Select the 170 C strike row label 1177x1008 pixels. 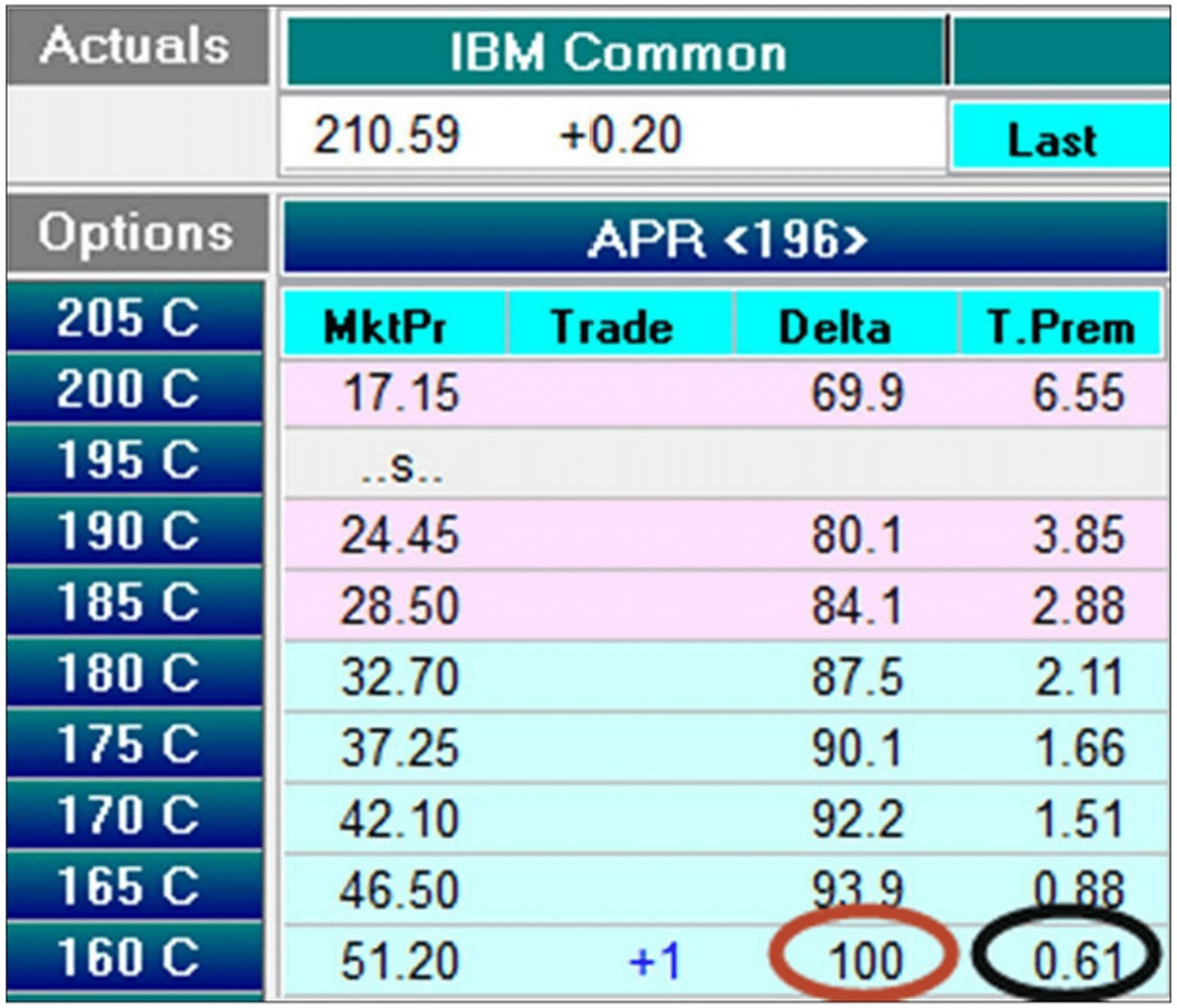[x=135, y=814]
